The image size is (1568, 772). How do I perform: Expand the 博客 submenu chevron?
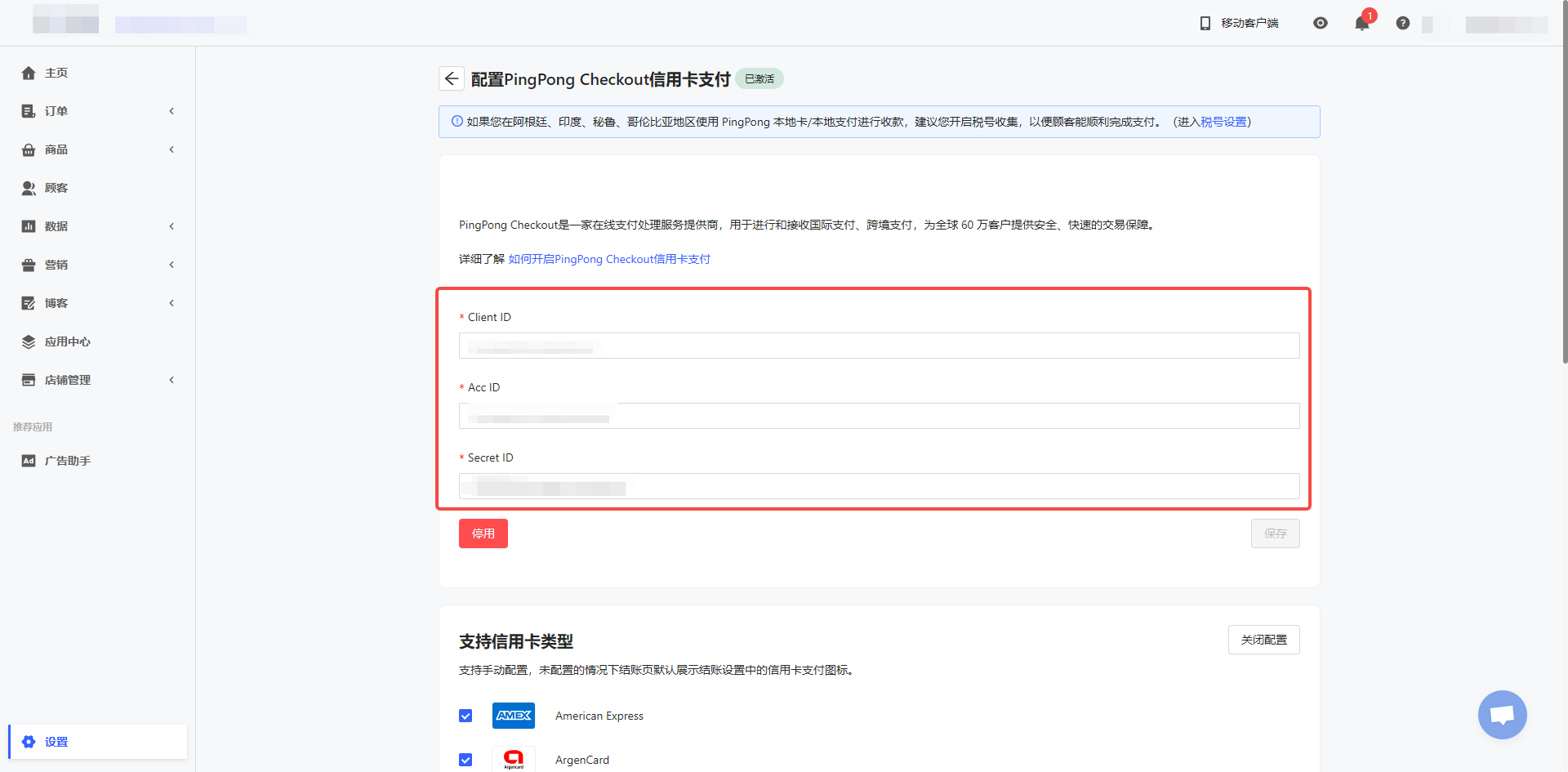point(171,303)
